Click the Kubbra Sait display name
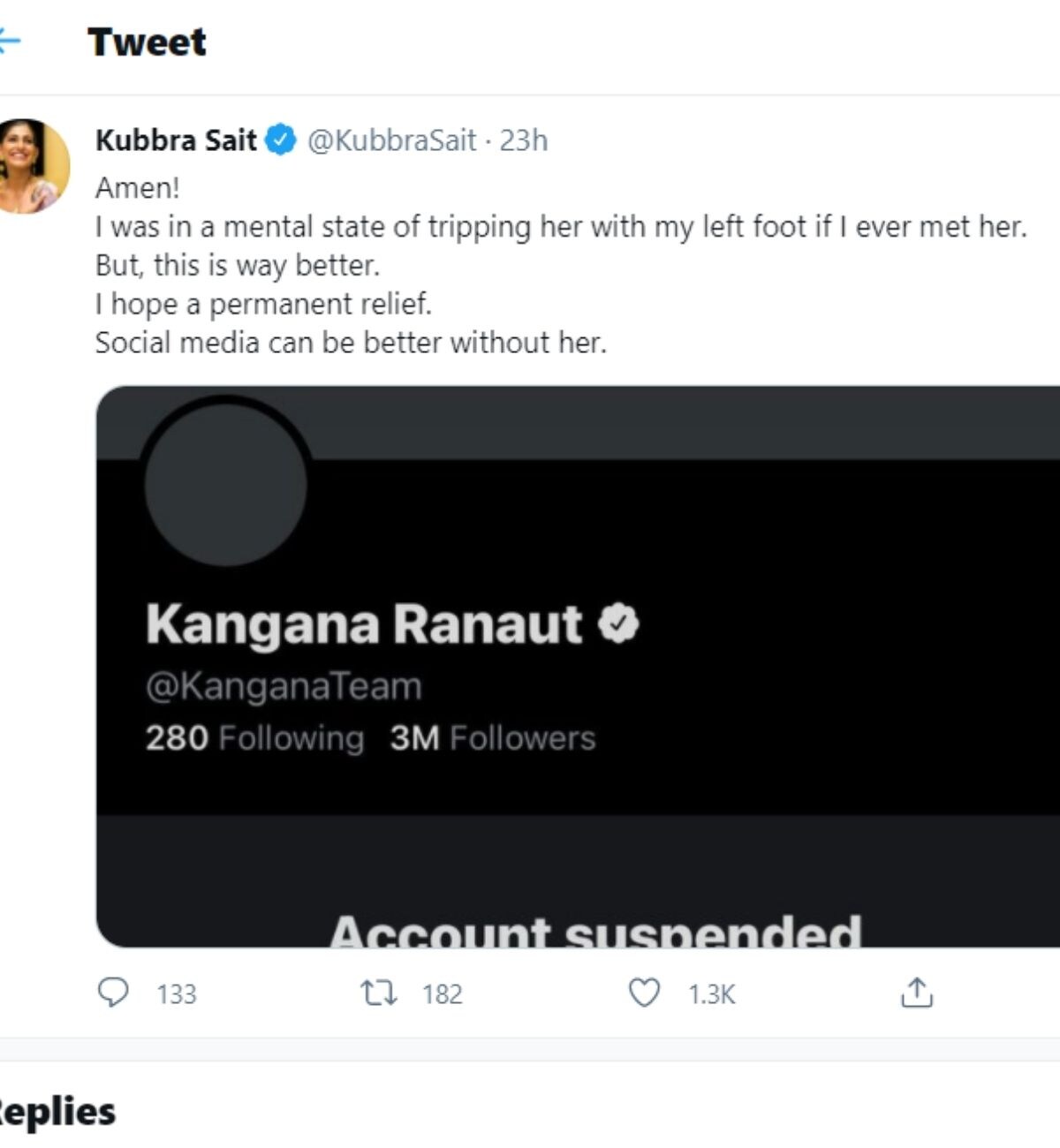Screen dimensions: 1060x1148 tap(176, 140)
